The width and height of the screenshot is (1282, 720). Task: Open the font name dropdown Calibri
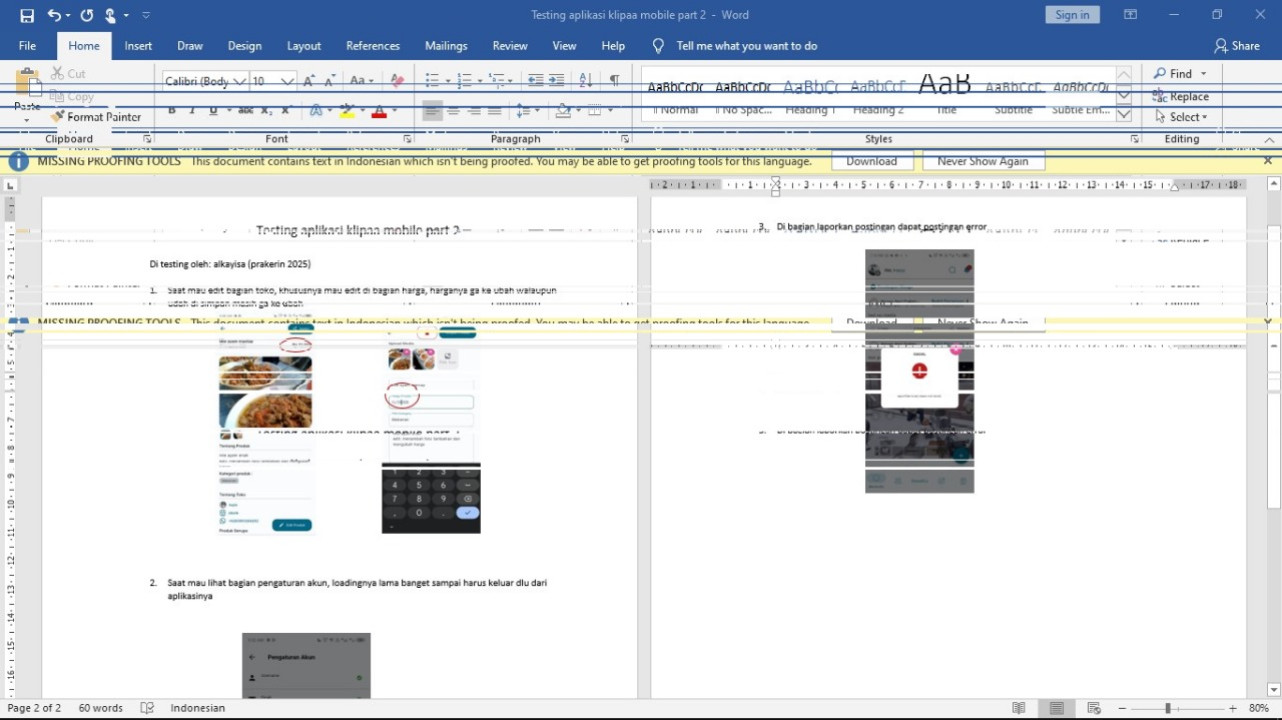(x=238, y=81)
